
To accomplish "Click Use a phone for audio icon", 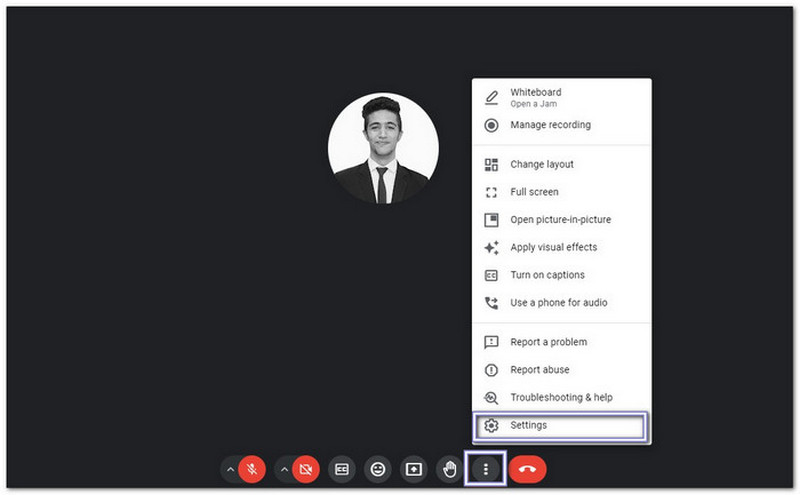I will click(x=491, y=302).
